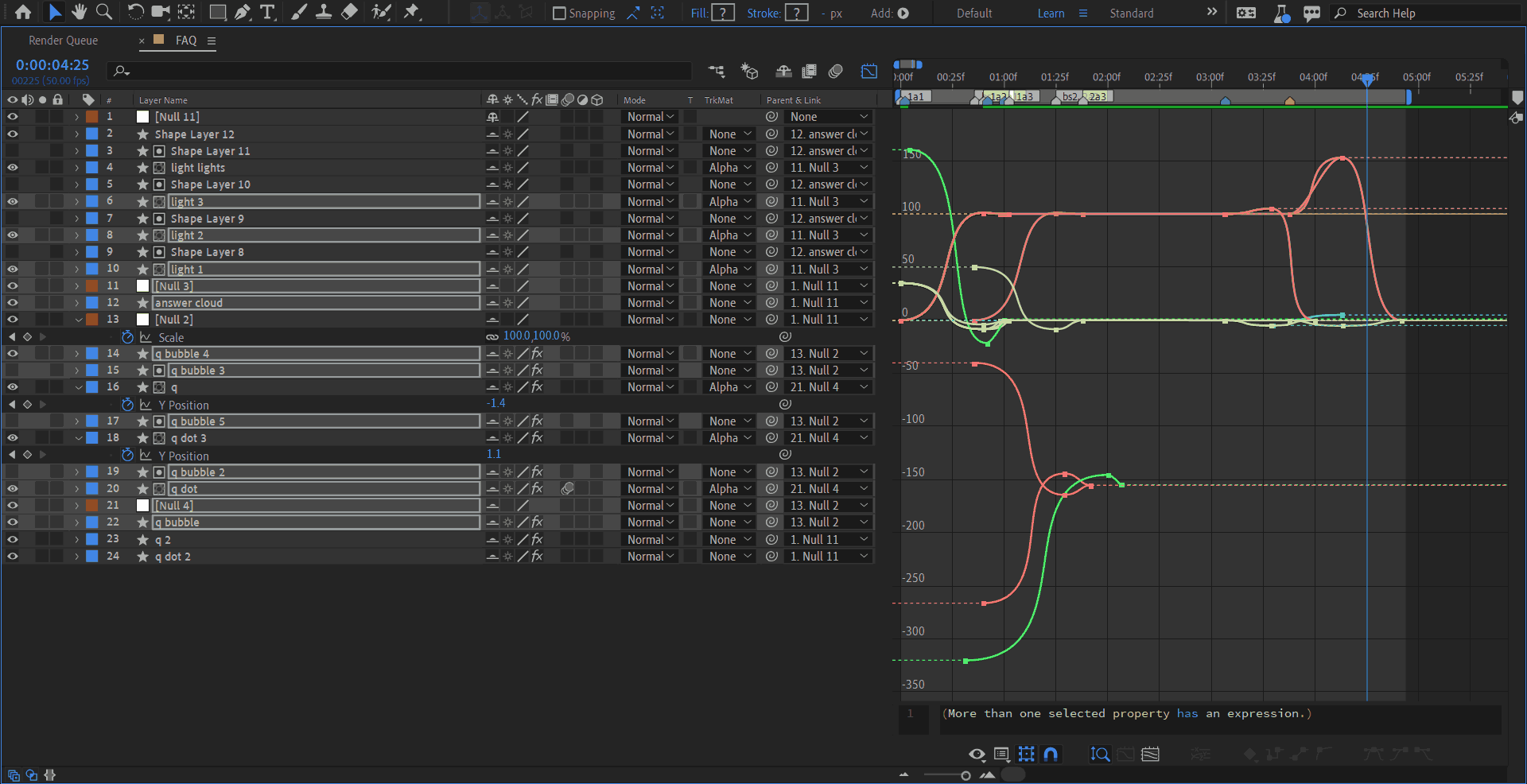Select the Hand tool

[79, 12]
